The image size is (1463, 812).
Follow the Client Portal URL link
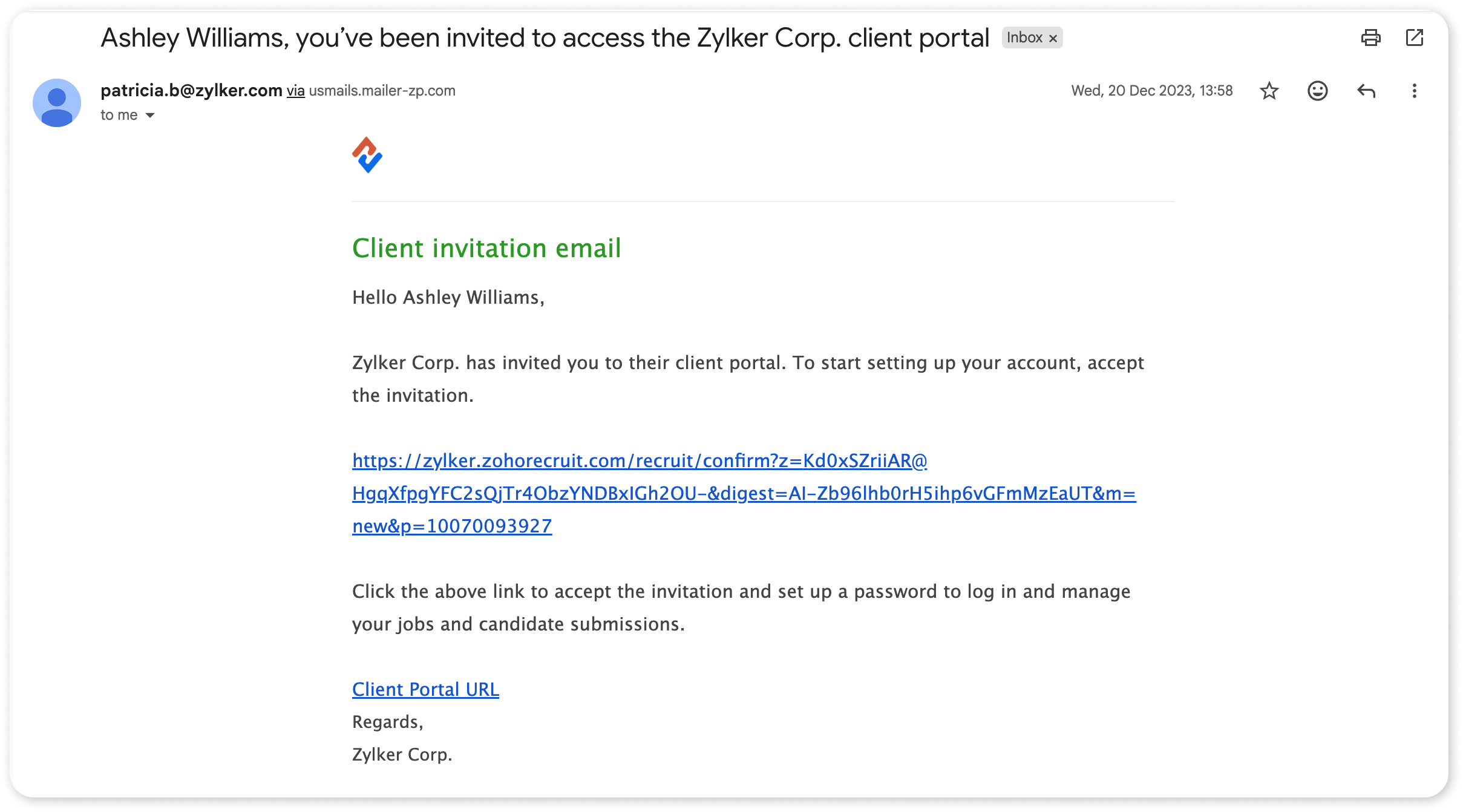click(425, 690)
